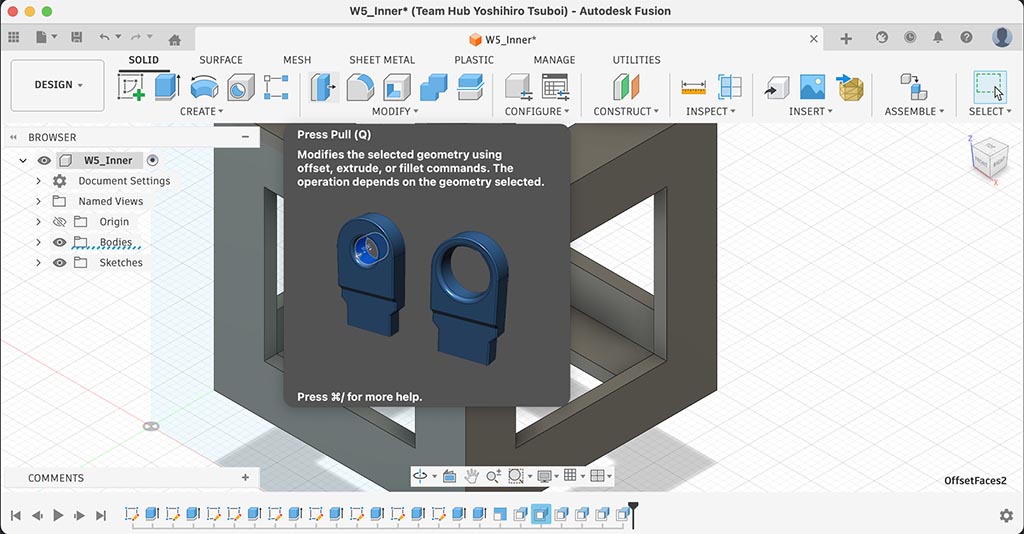The height and width of the screenshot is (534, 1024).
Task: Toggle visibility of W5_Inner component
Action: pos(44,161)
